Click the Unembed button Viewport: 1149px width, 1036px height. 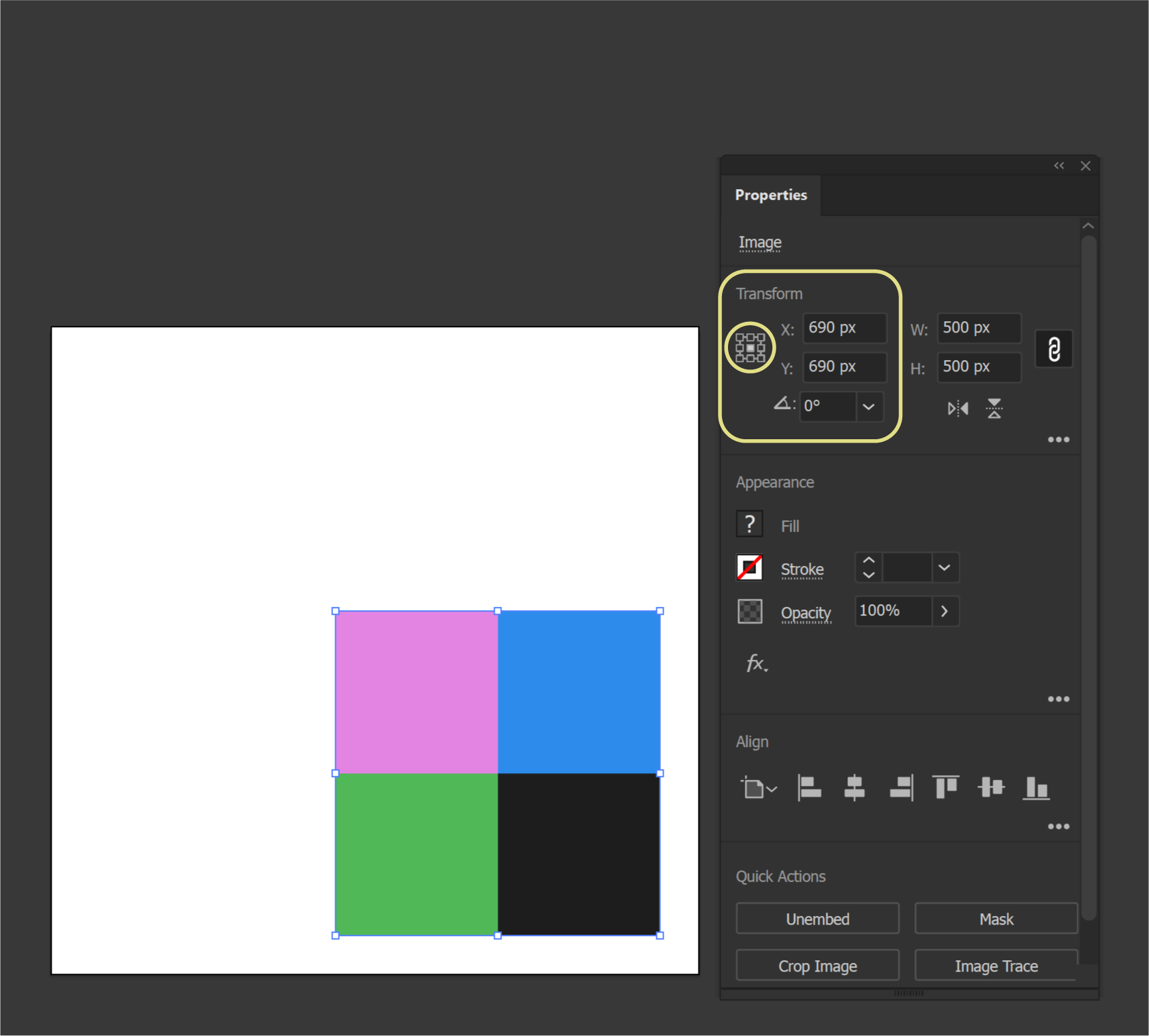click(818, 919)
